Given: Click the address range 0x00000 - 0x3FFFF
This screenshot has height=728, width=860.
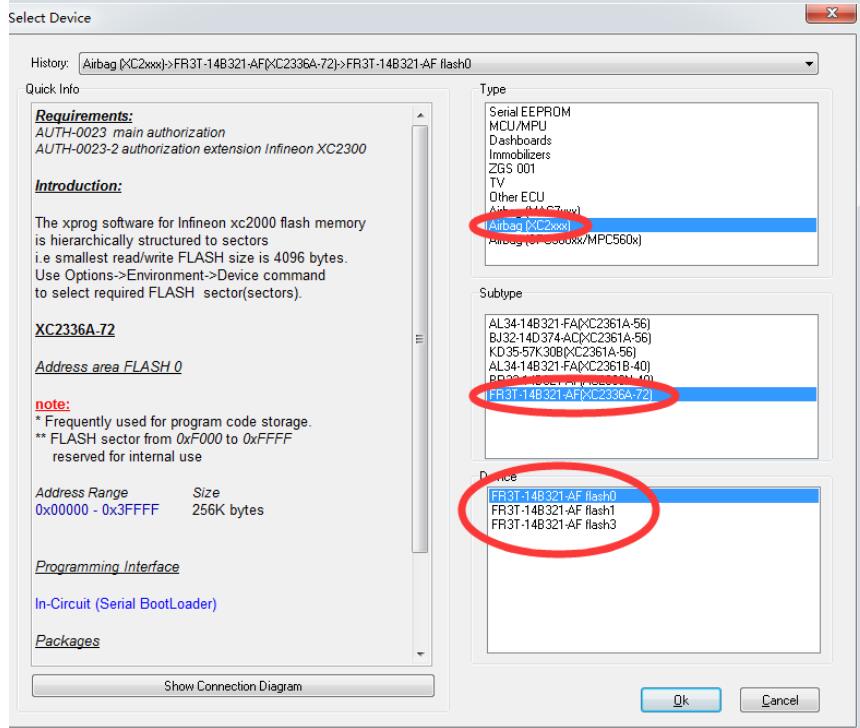Looking at the screenshot, I should point(97,510).
